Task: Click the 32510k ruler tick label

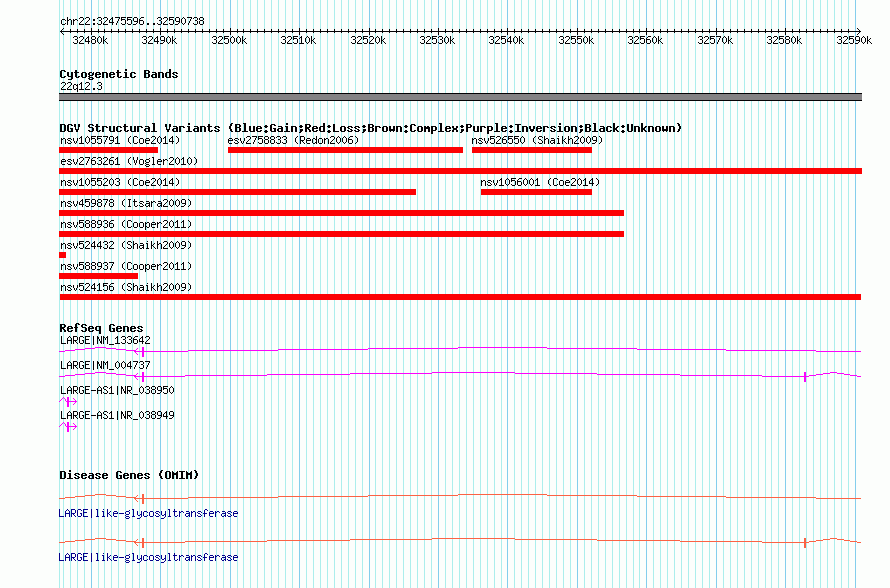Action: tap(299, 40)
